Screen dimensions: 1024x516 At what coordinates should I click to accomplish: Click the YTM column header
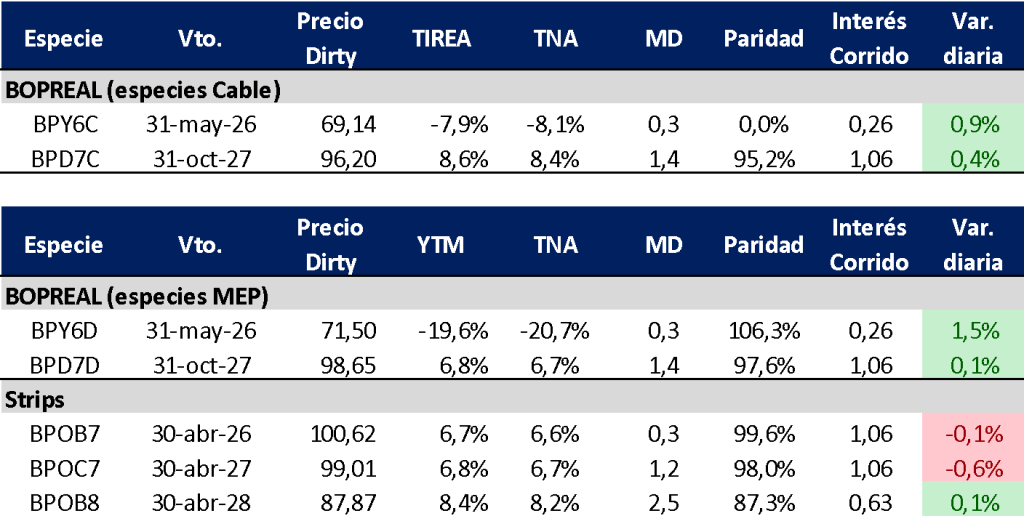coord(441,245)
